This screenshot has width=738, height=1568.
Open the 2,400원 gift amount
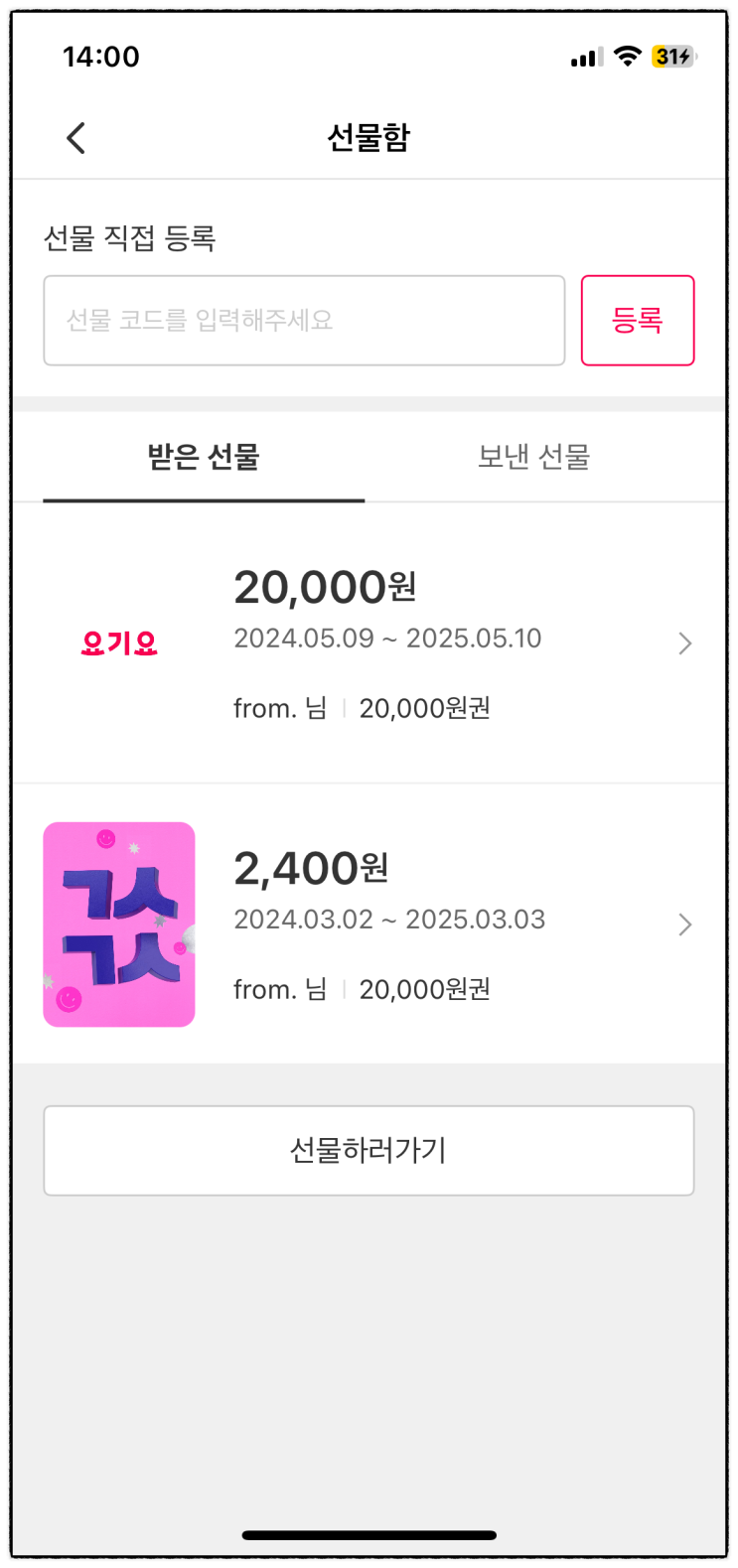[x=311, y=868]
